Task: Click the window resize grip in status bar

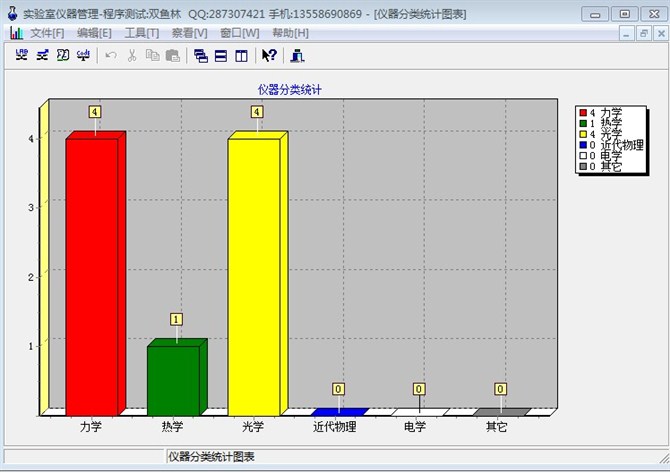Action: click(x=664, y=458)
